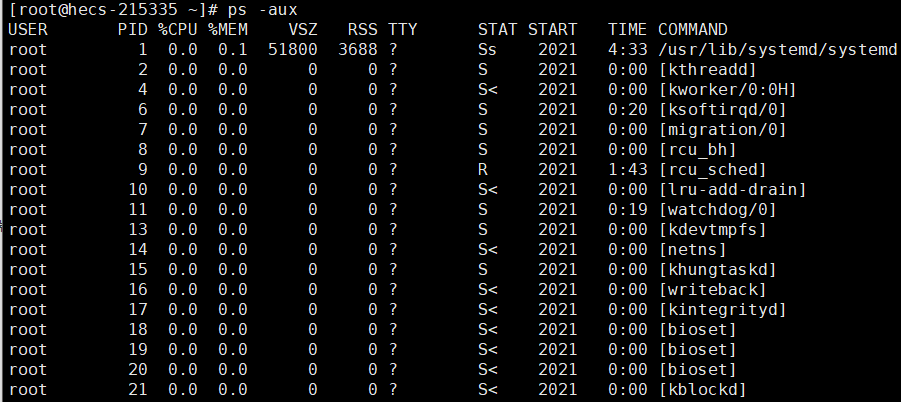901x402 pixels.
Task: Select the [bioset] process with PID 19
Action: tap(698, 349)
